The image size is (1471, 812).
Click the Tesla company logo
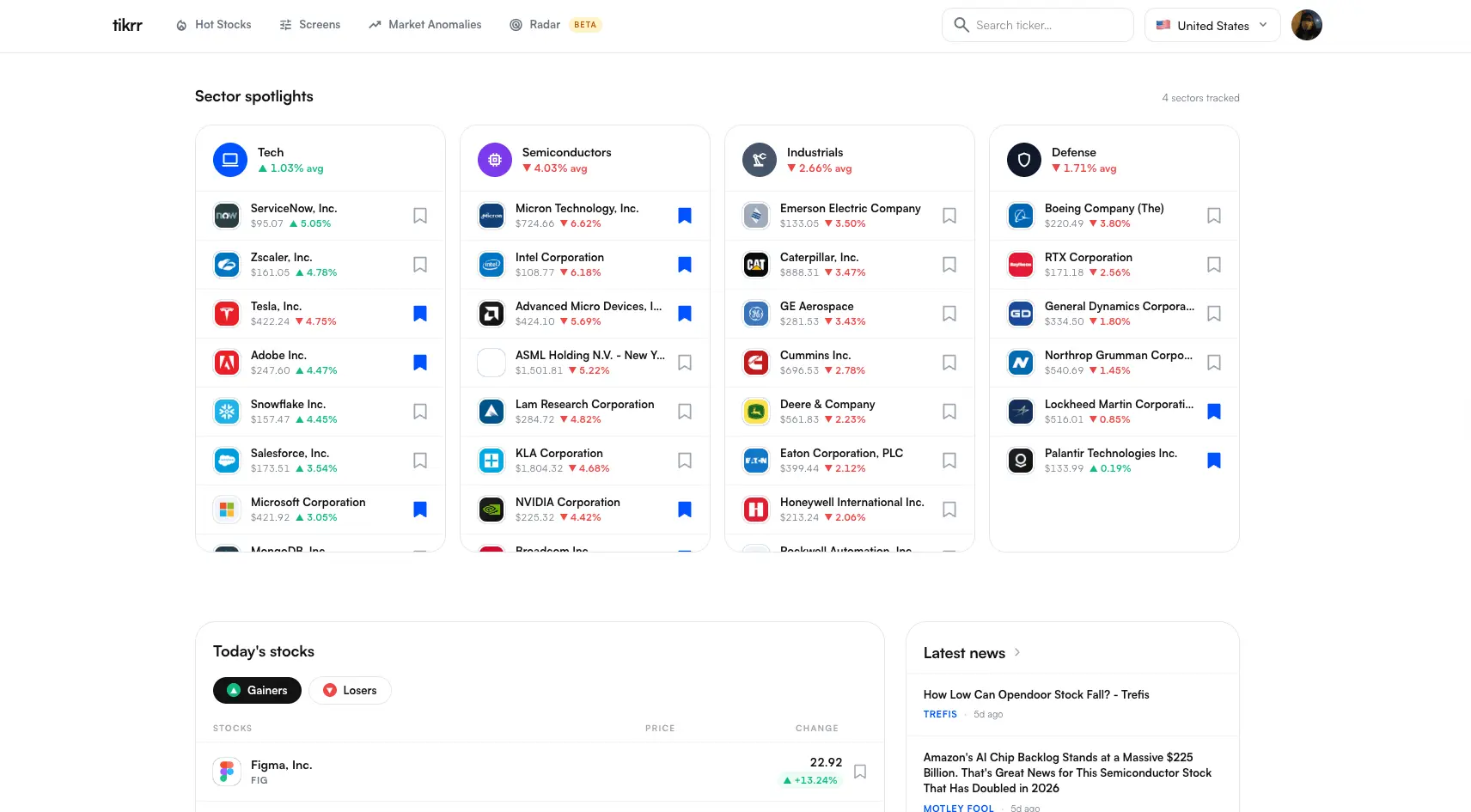(227, 314)
